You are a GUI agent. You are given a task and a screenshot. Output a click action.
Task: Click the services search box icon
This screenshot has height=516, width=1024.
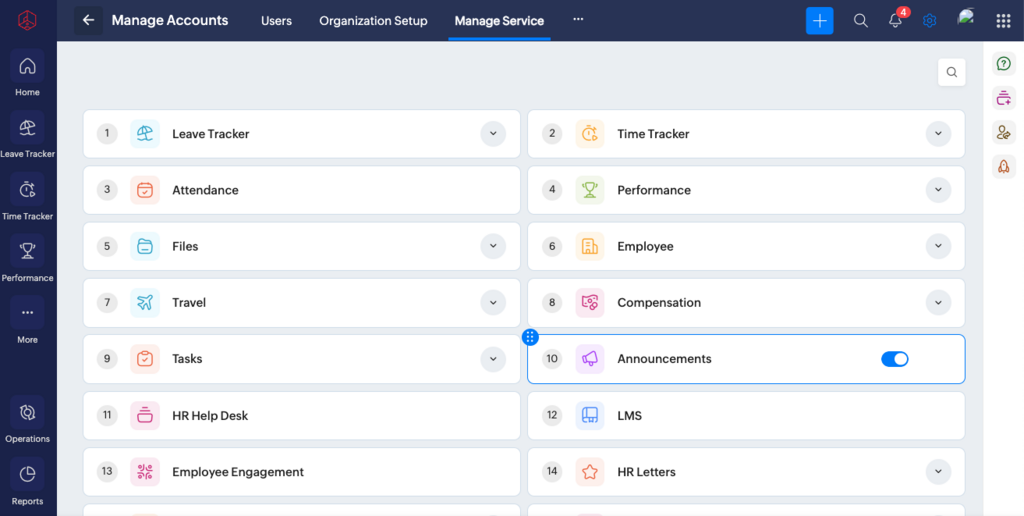point(951,72)
